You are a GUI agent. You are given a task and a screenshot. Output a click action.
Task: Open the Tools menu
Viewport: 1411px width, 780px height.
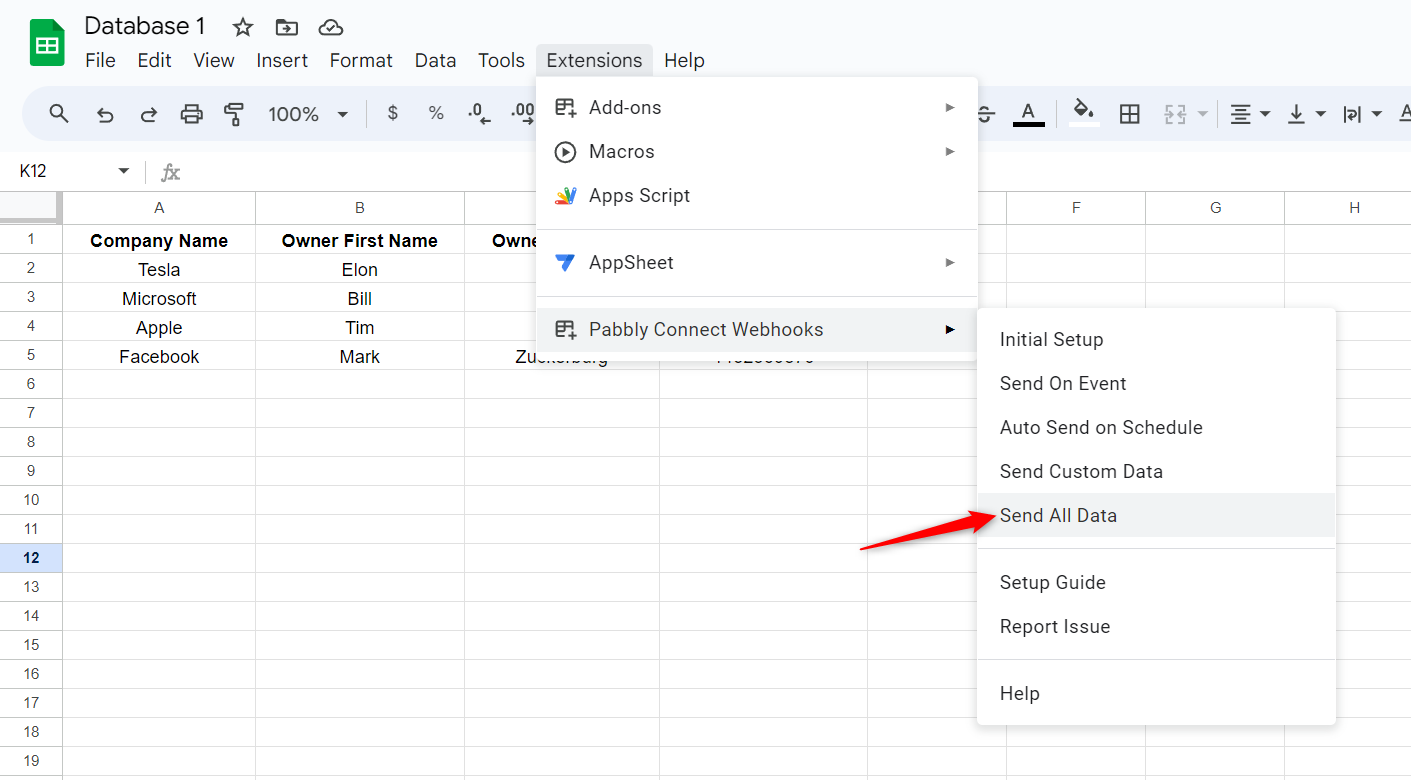(501, 60)
